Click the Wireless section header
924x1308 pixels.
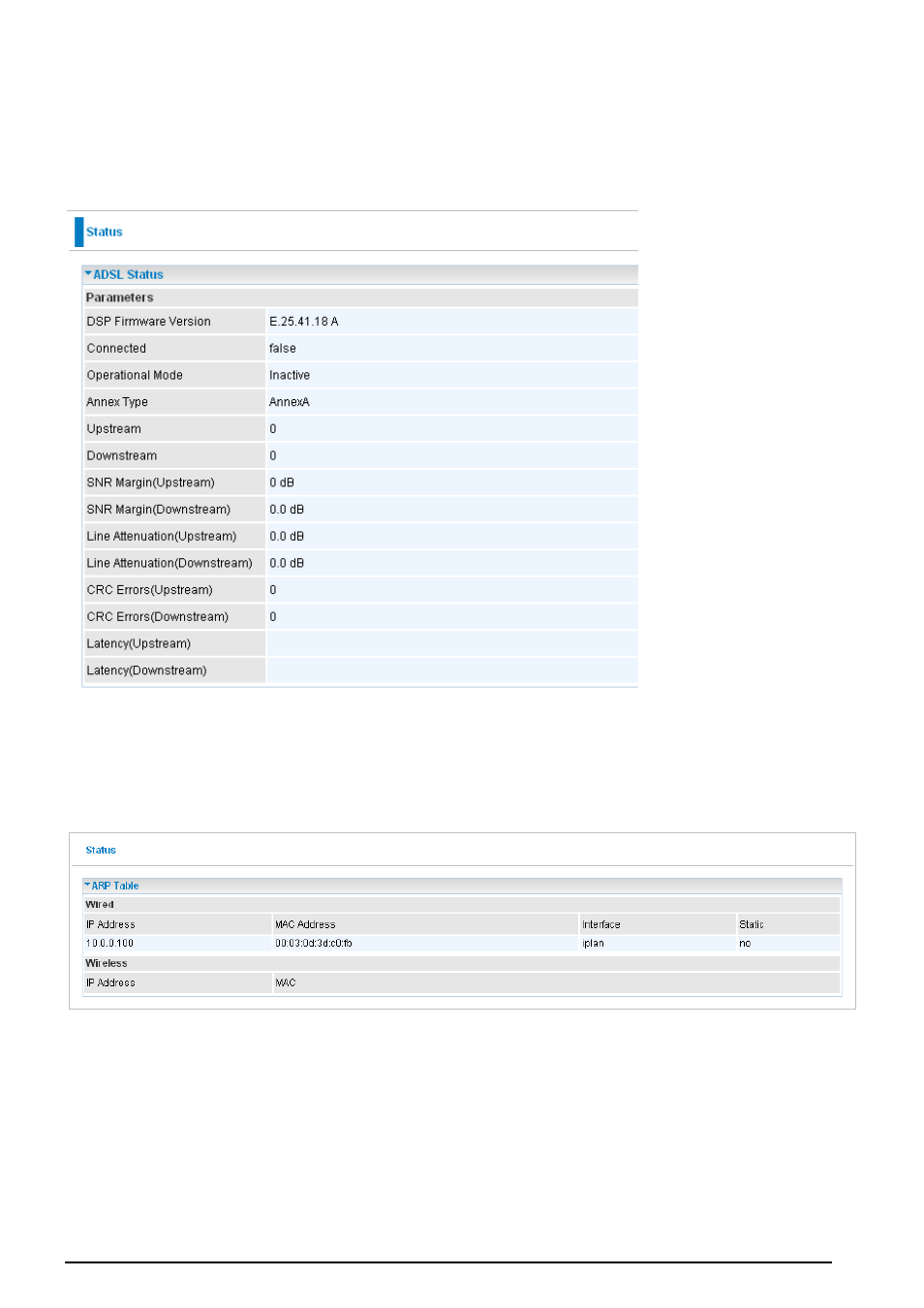(107, 964)
